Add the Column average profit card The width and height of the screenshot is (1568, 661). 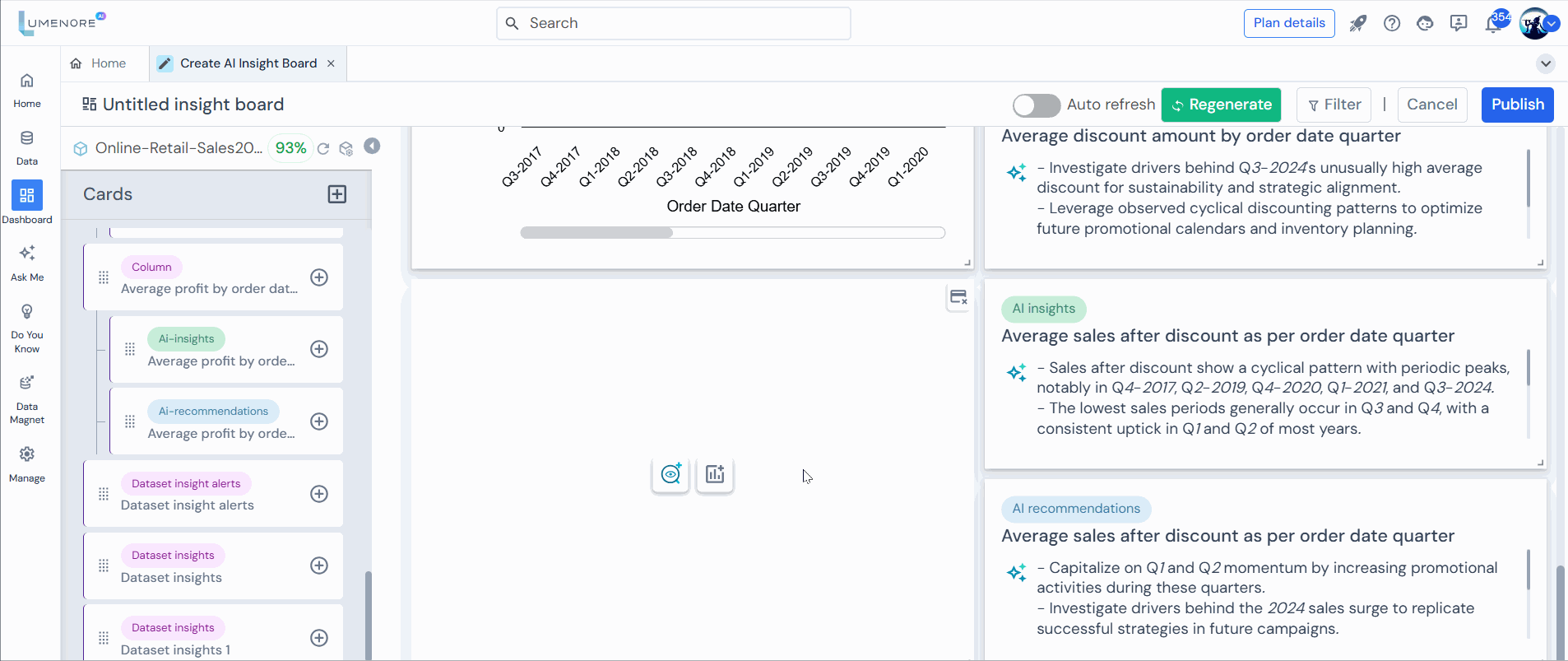[x=319, y=277]
